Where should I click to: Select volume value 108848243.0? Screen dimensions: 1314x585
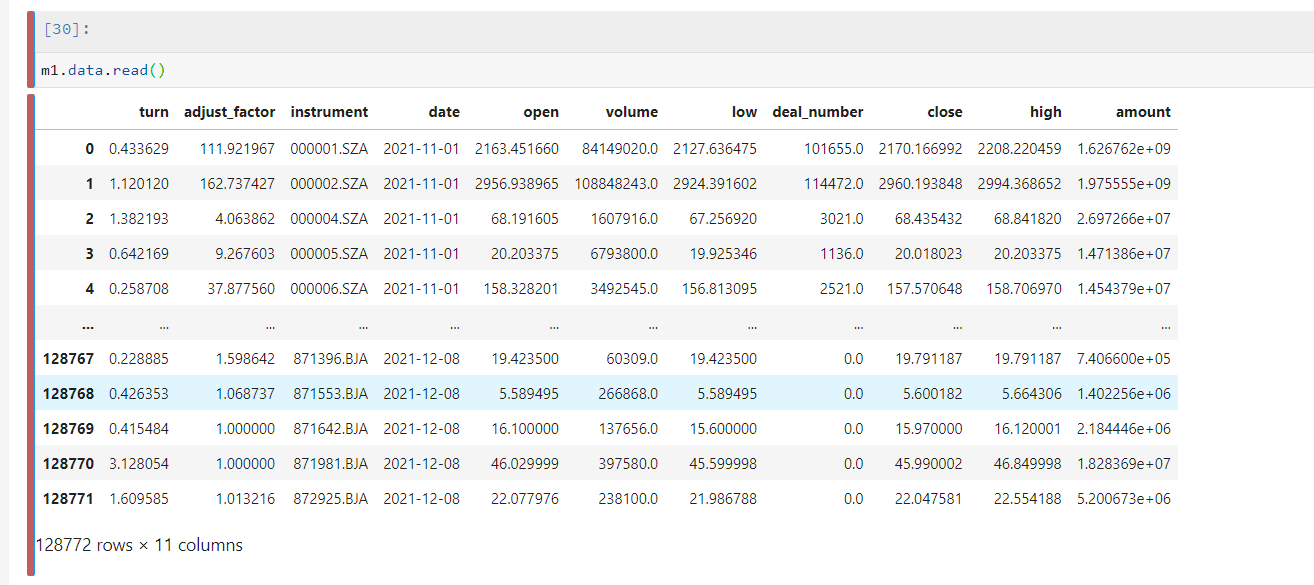pyautogui.click(x=617, y=184)
